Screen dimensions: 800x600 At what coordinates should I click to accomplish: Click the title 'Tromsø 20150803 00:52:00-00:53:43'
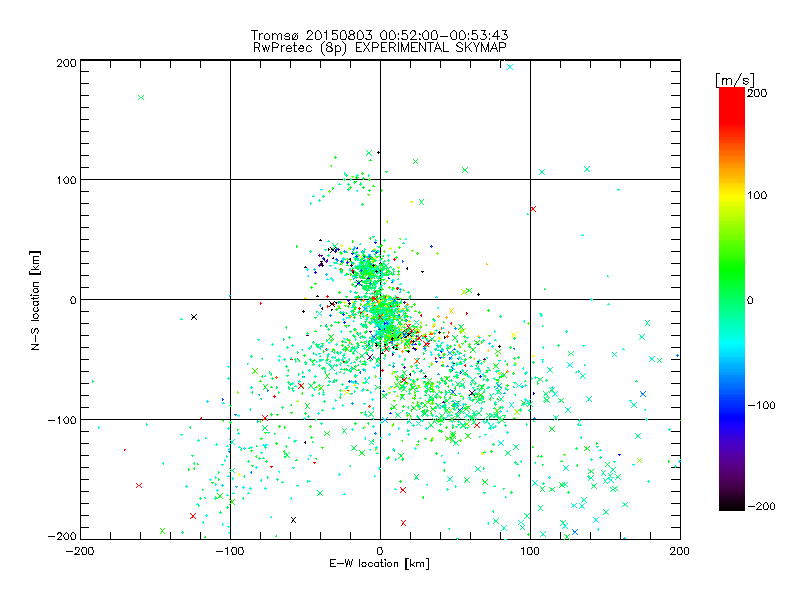[x=379, y=35]
